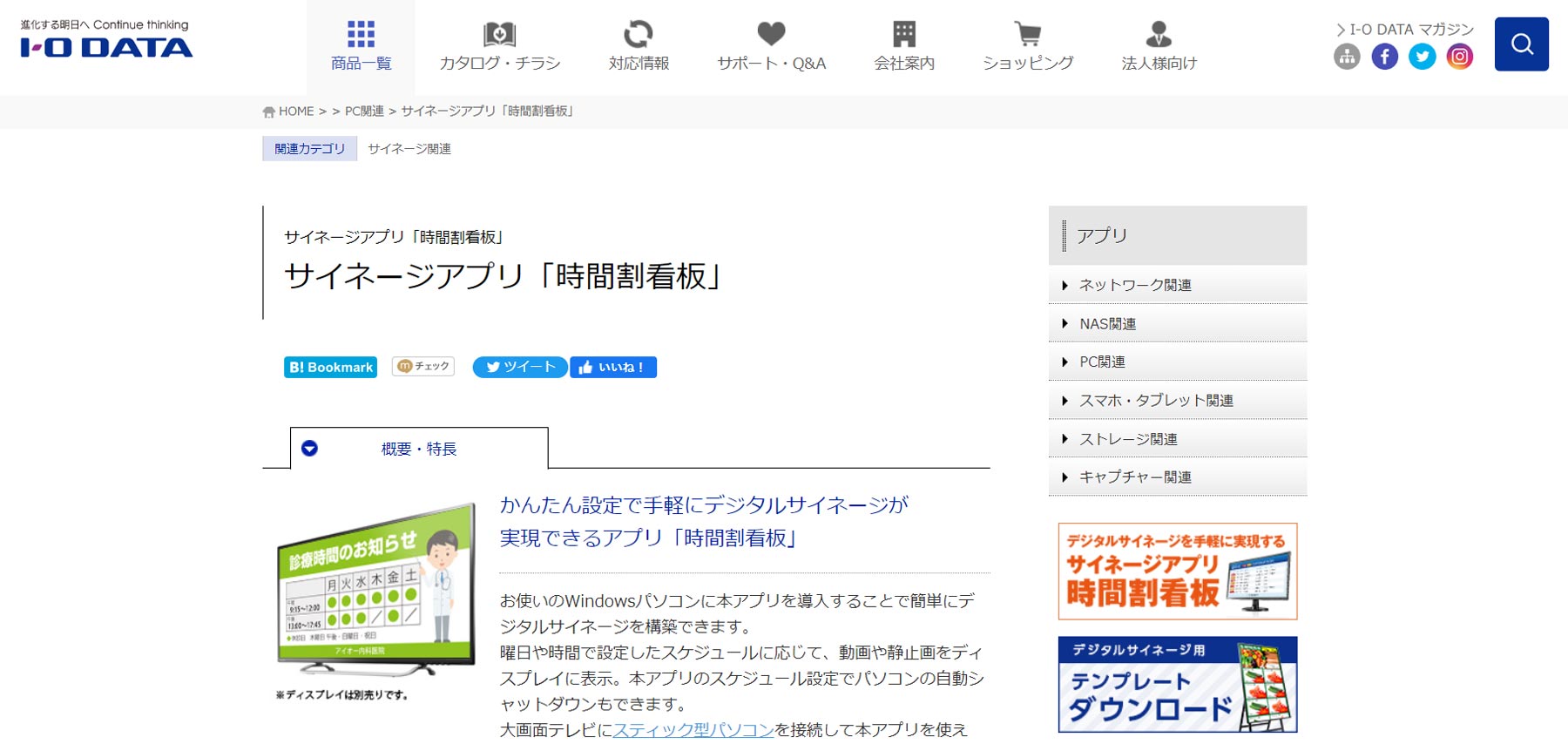Screen dimensions: 1568x744
Task: Open the Twitter icon in header
Action: point(1422,57)
